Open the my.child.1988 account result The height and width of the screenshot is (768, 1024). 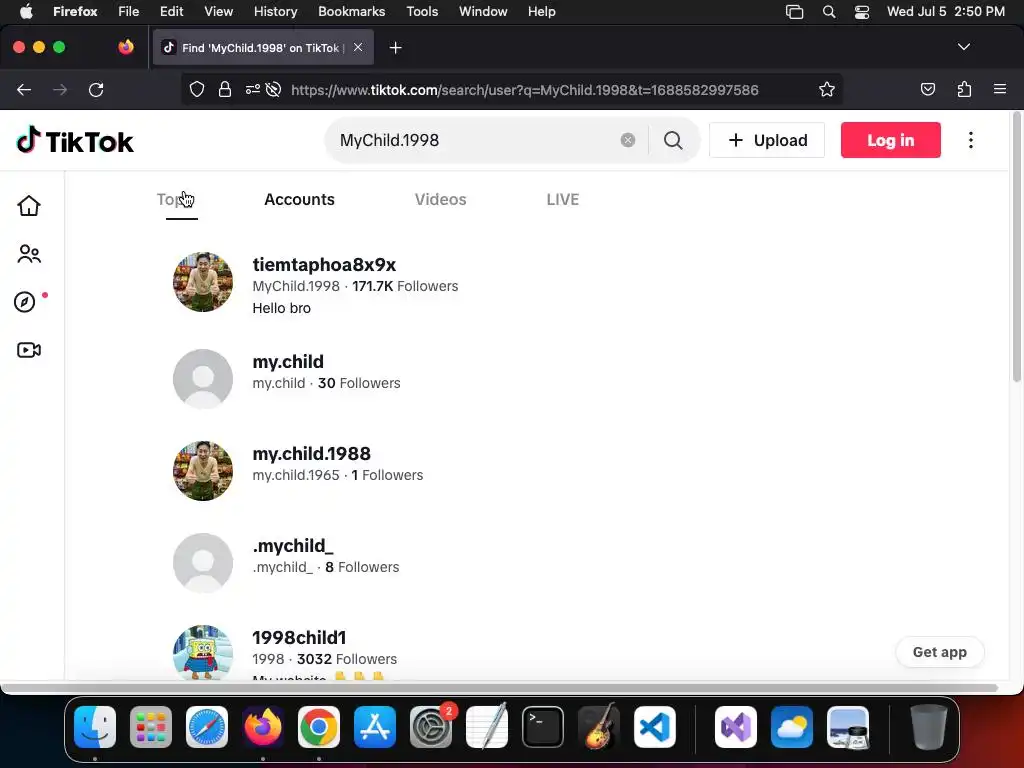[312, 453]
